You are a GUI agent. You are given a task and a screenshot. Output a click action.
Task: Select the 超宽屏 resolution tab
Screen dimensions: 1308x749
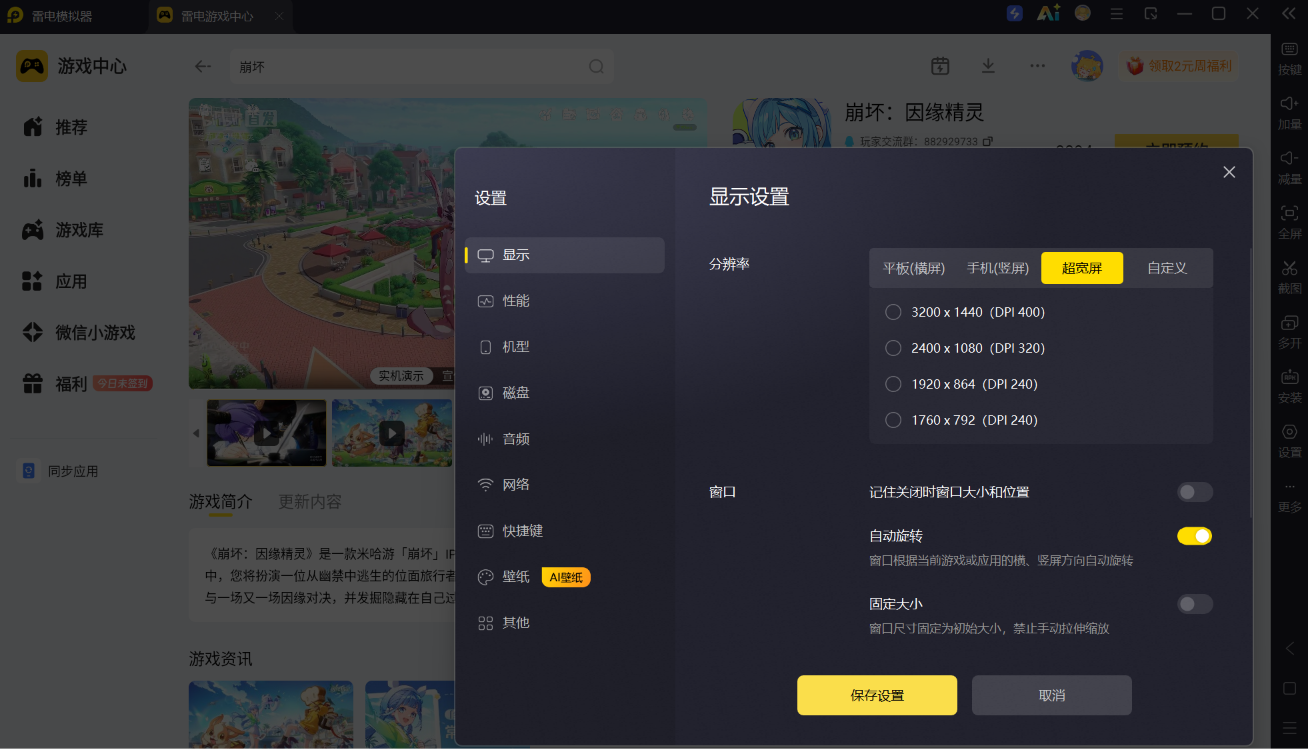click(x=1082, y=268)
